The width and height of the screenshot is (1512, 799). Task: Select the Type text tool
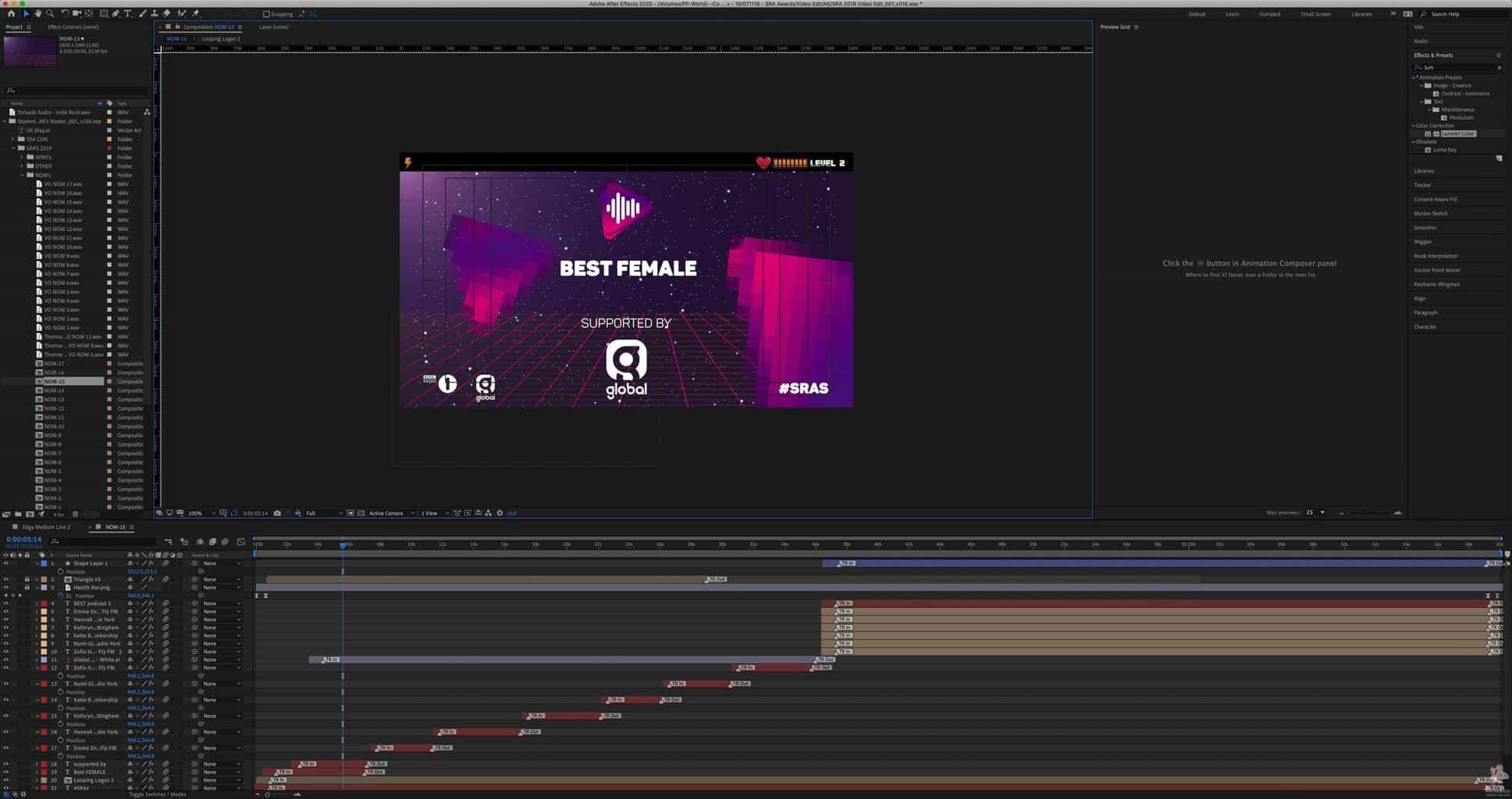pos(128,13)
